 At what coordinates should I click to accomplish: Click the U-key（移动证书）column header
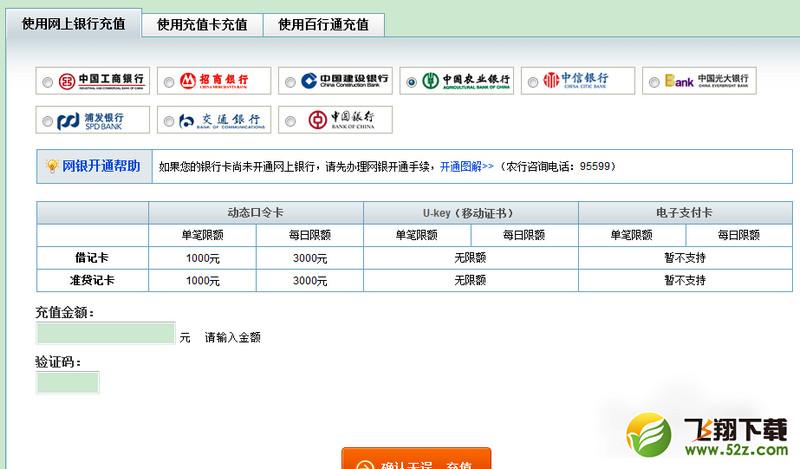coord(470,213)
